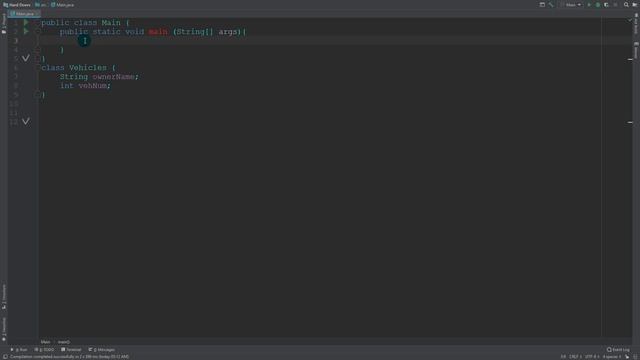The image size is (640, 360).
Task: Start debugging with the green bug icon
Action: click(598, 5)
